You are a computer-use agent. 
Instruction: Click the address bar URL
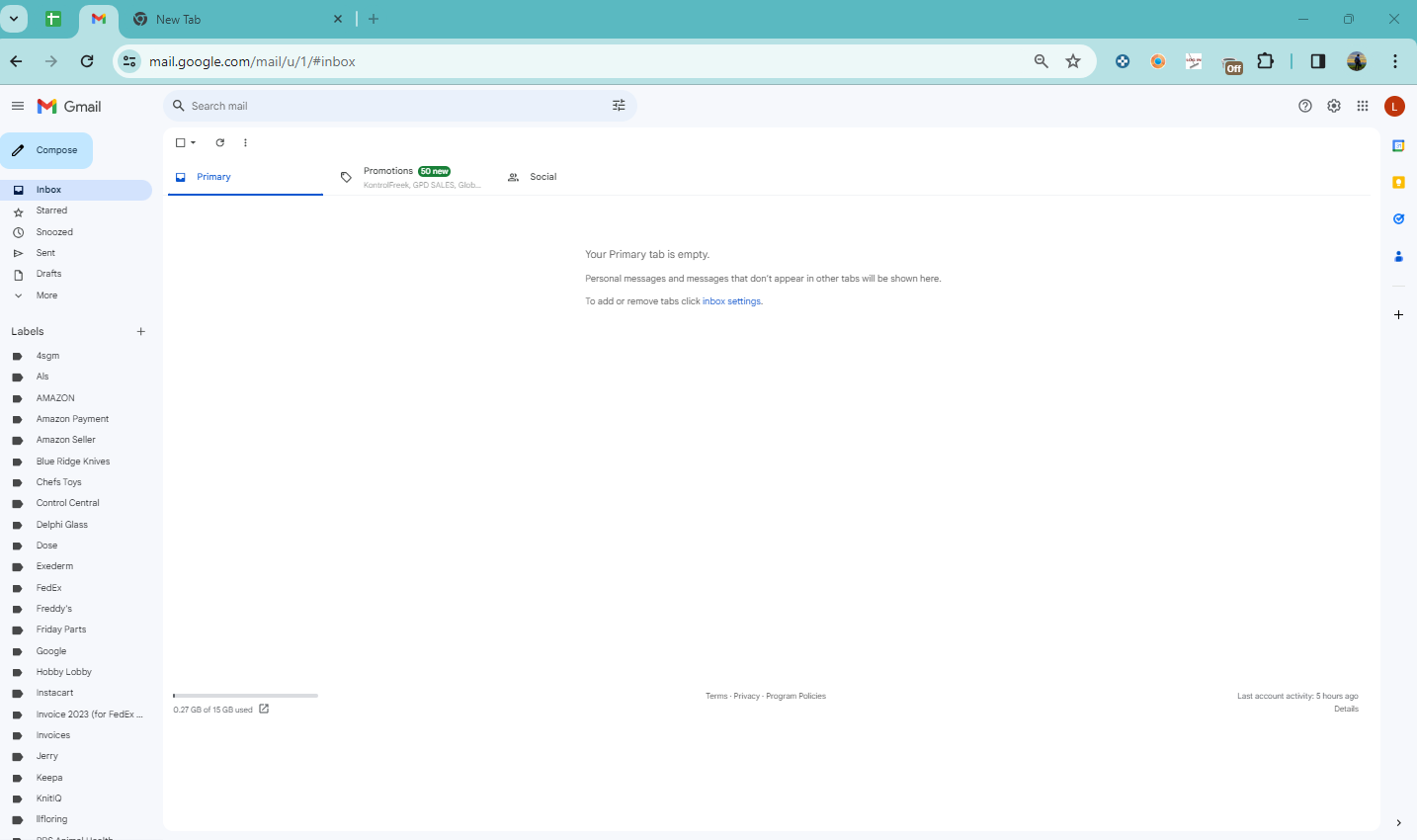point(252,61)
